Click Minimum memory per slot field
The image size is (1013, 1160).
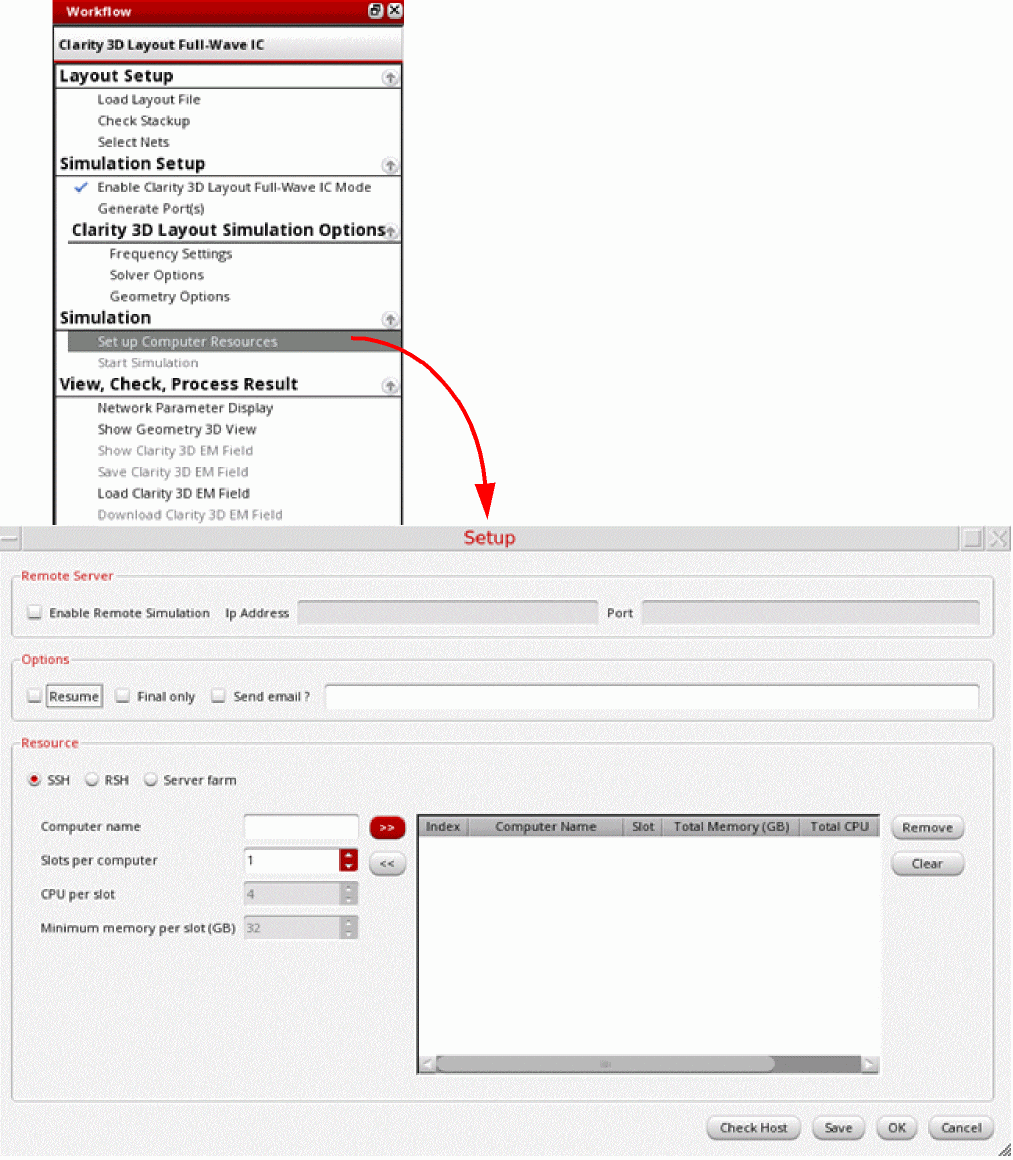292,928
